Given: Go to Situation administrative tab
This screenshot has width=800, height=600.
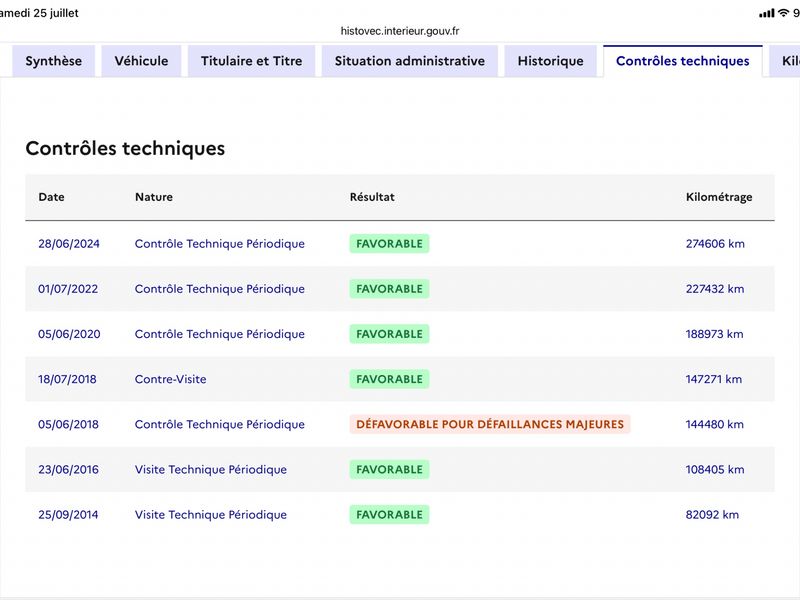Looking at the screenshot, I should [x=410, y=61].
